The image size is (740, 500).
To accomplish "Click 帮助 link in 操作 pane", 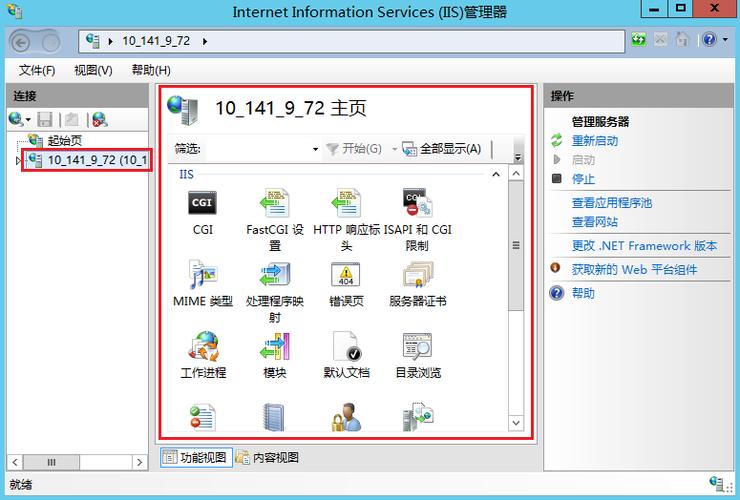I will (x=583, y=293).
